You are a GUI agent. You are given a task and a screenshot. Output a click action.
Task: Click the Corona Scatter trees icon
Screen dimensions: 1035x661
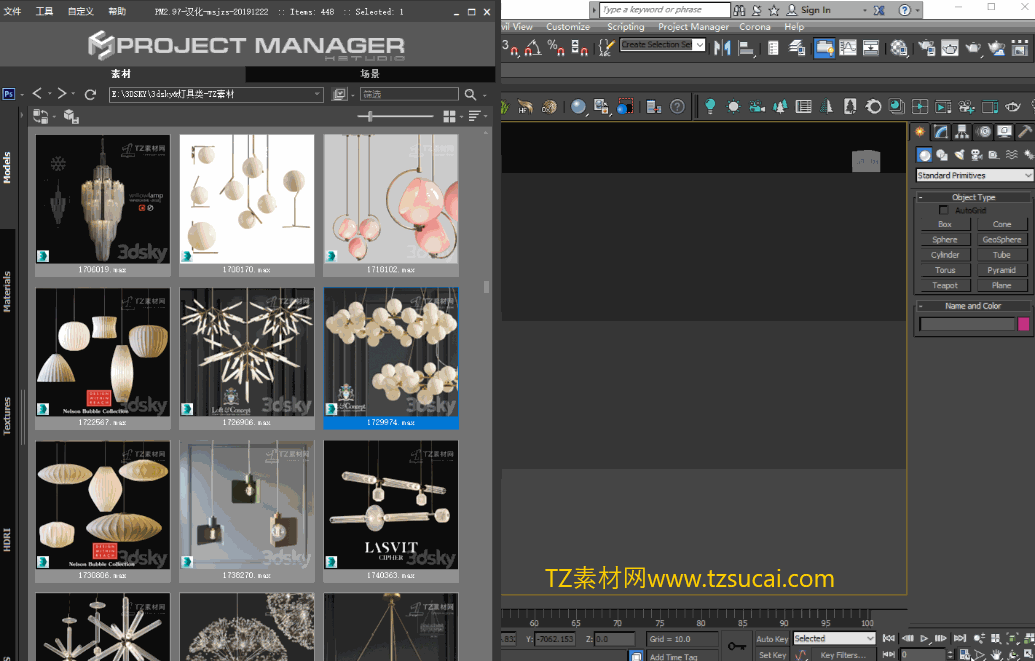[780, 106]
